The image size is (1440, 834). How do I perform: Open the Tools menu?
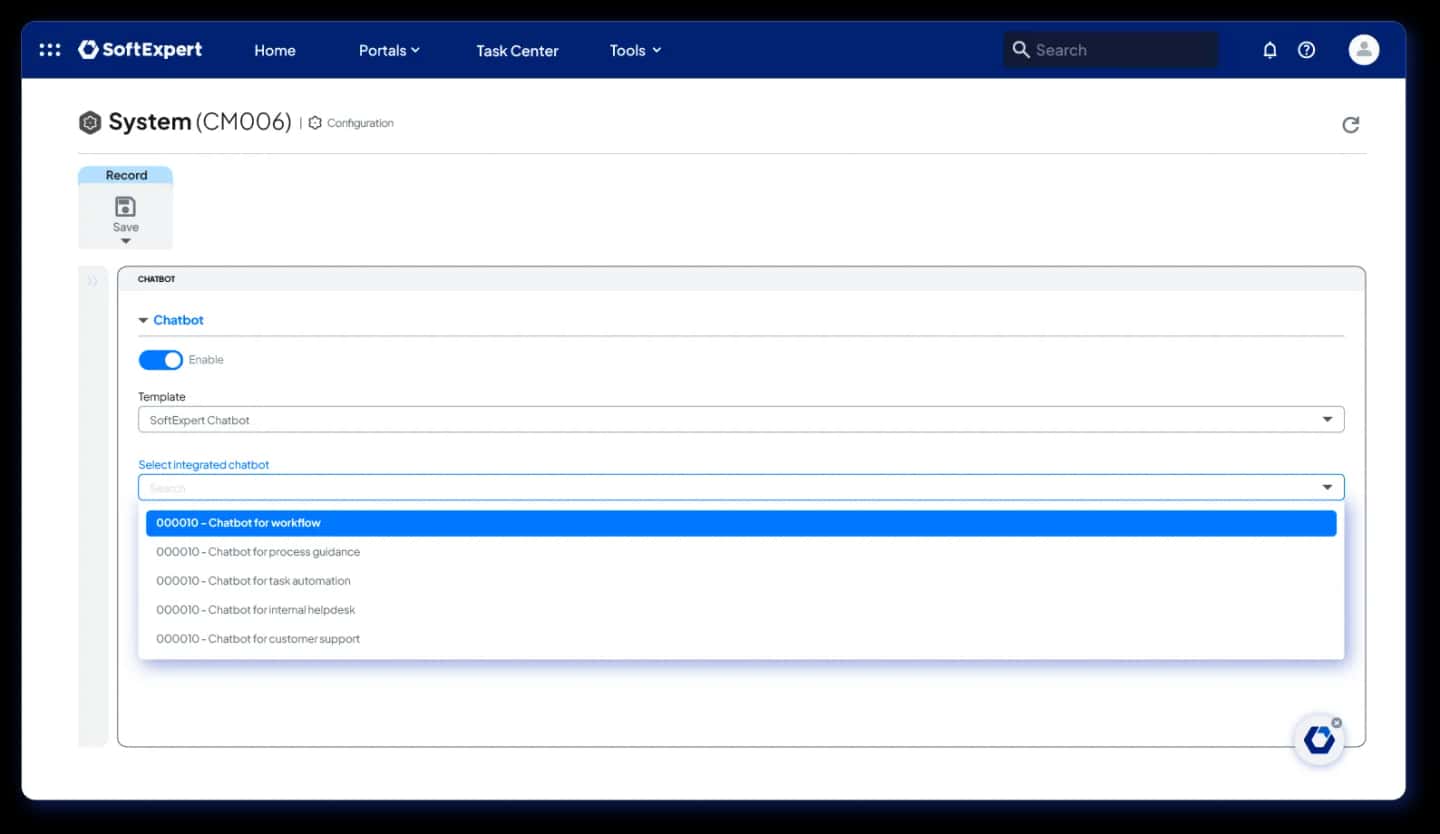(x=635, y=50)
